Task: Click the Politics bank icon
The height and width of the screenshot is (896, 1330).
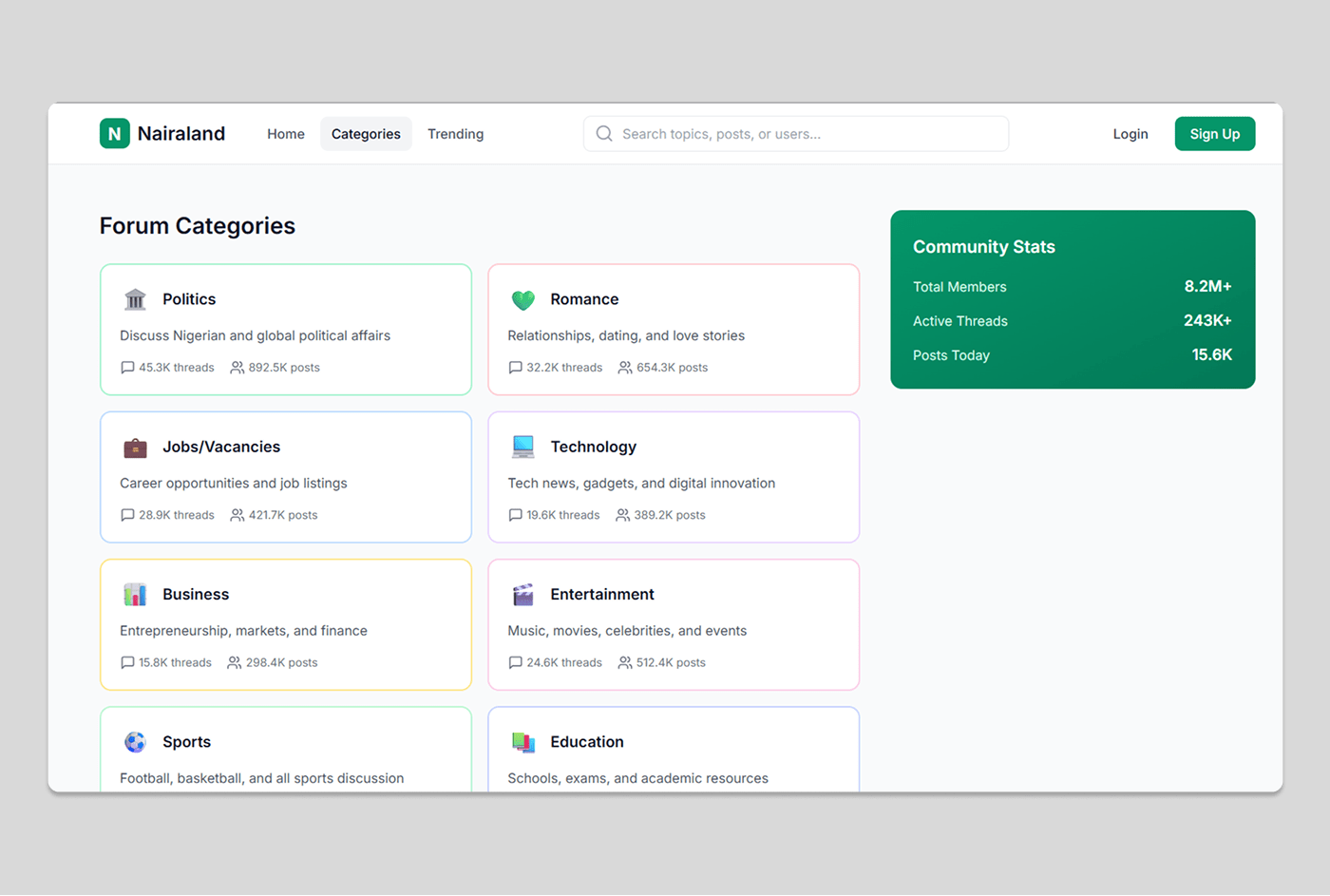Action: coord(134,298)
